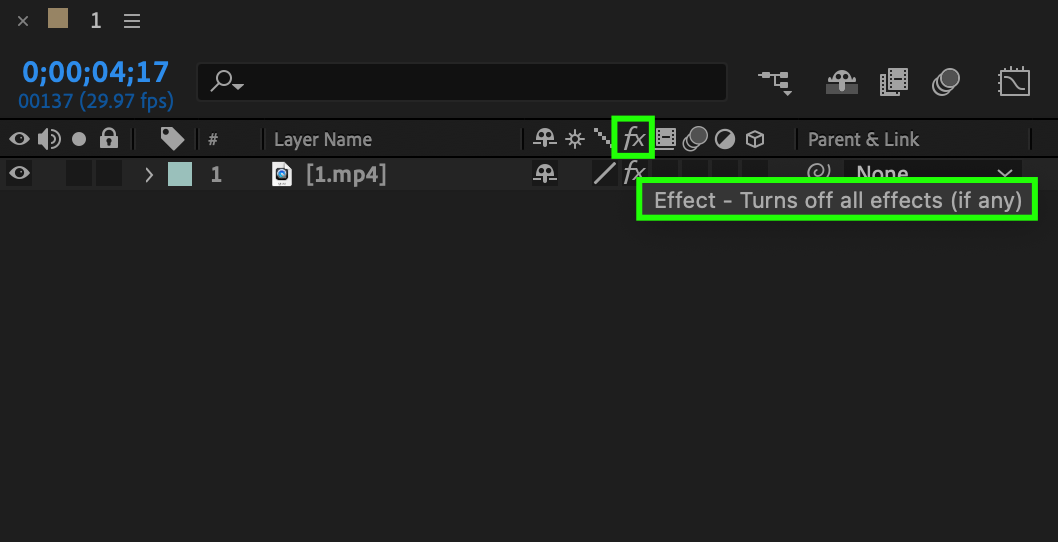Click the Layer Name column header
This screenshot has width=1058, height=542.
click(x=322, y=139)
